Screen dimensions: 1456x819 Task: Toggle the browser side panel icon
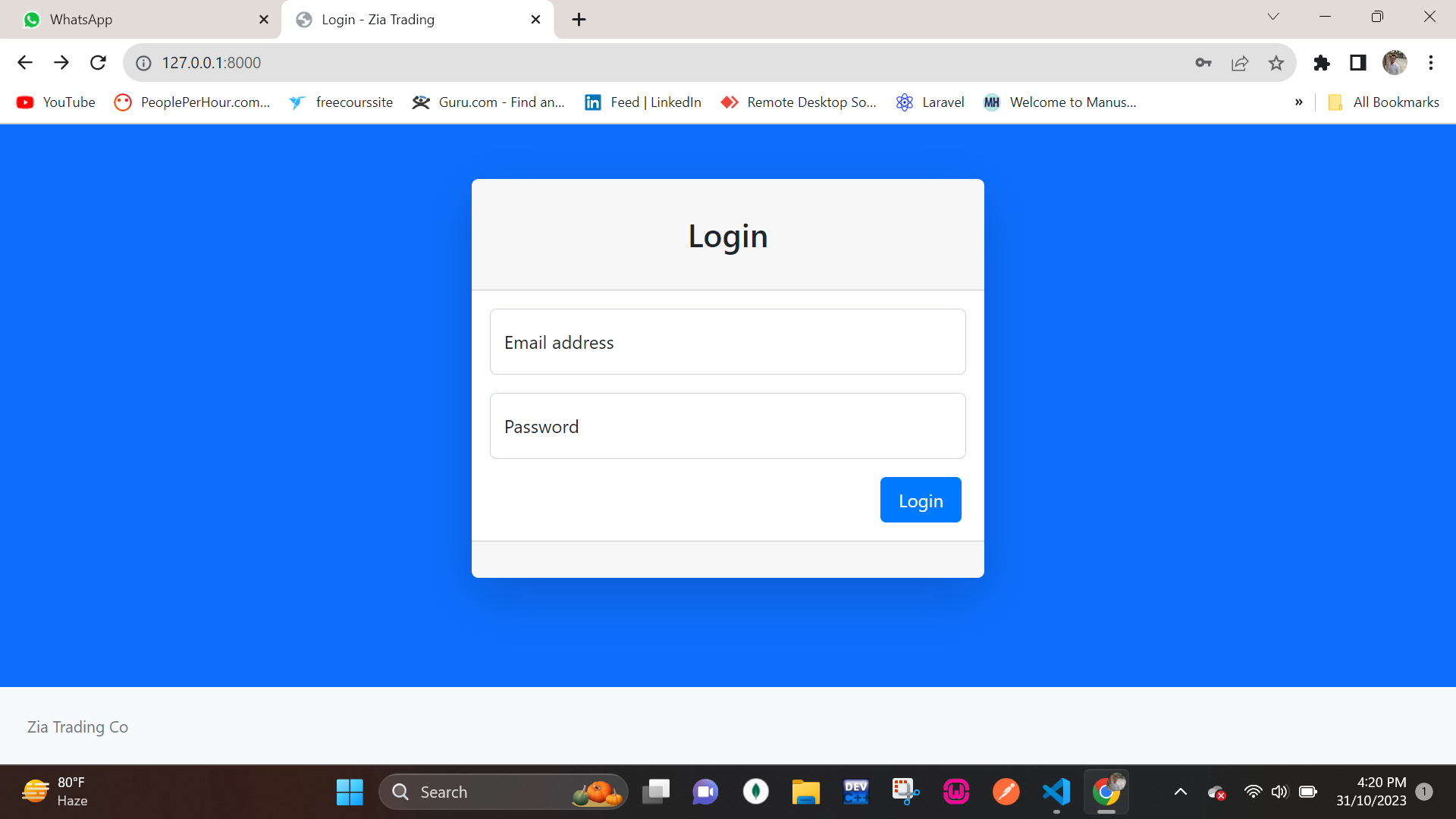1358,63
